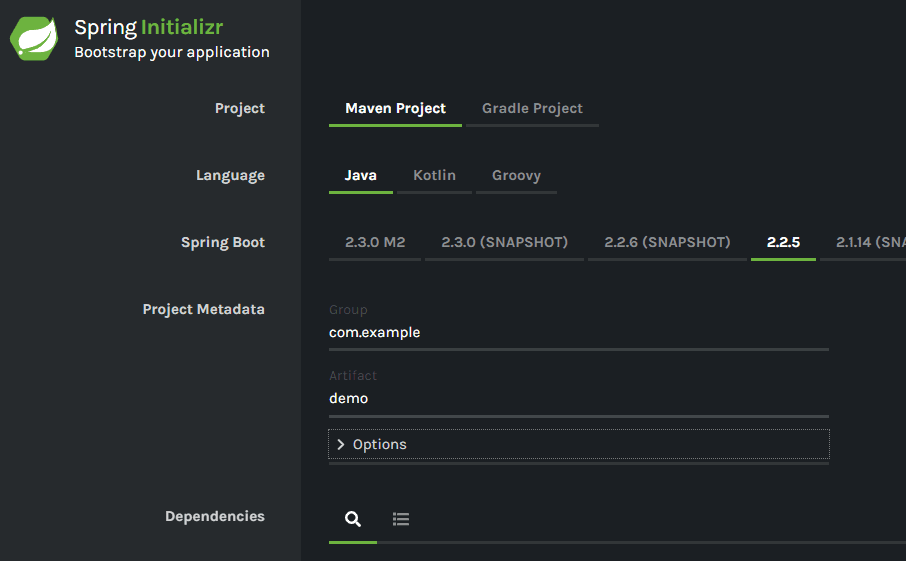Select Groovy as the language

pos(516,175)
